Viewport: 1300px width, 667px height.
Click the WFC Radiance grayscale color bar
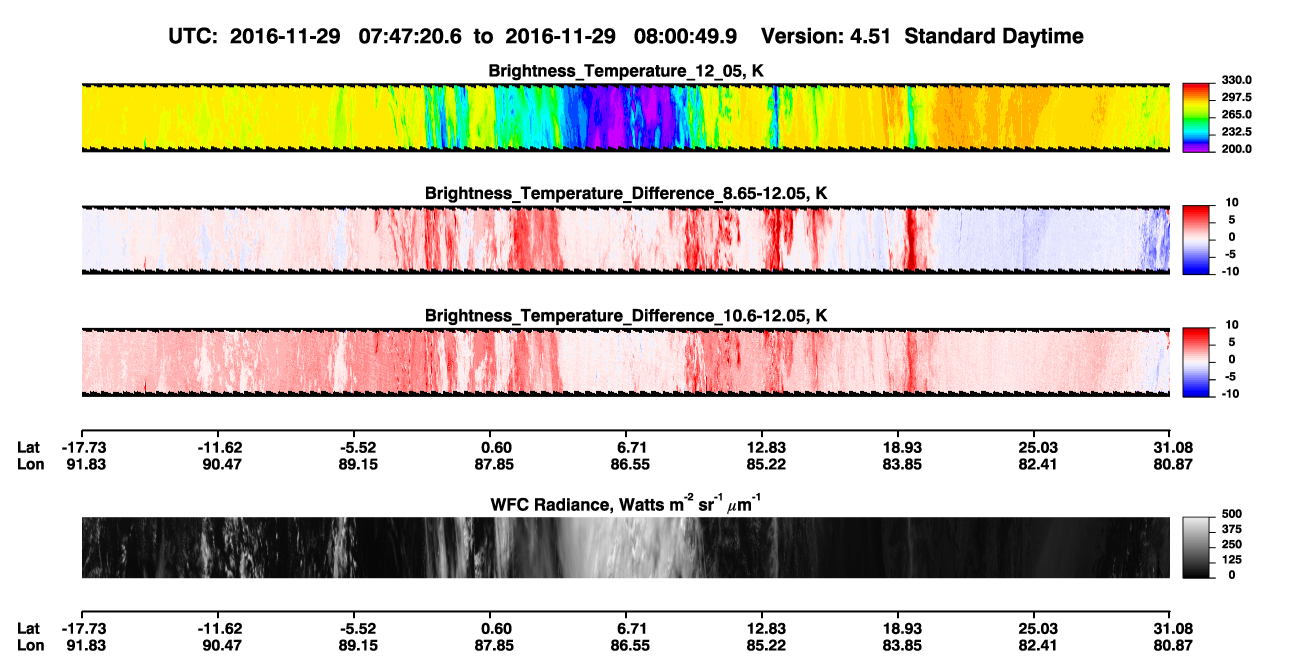coord(1194,547)
